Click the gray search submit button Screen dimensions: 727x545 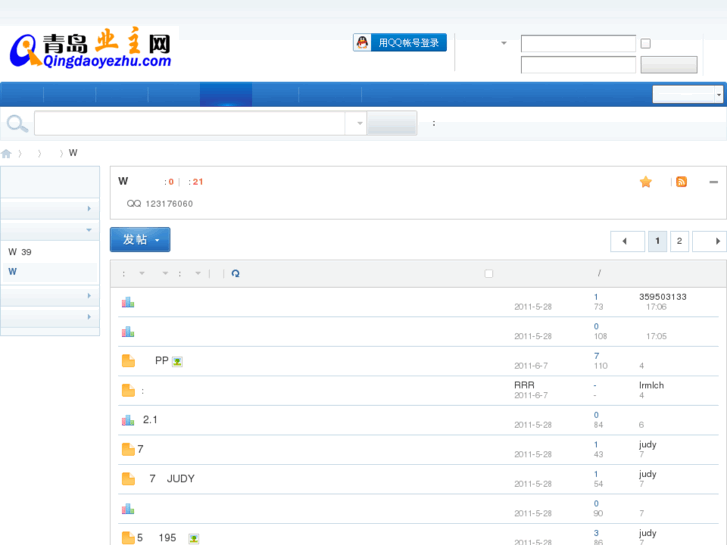click(392, 123)
